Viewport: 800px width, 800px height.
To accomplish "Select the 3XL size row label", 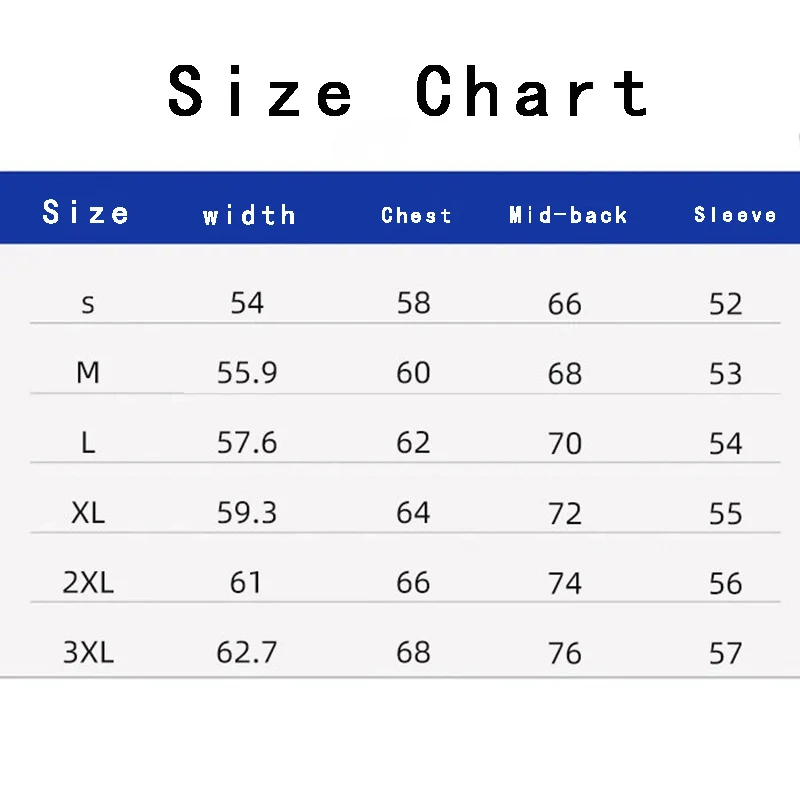I will coord(88,652).
